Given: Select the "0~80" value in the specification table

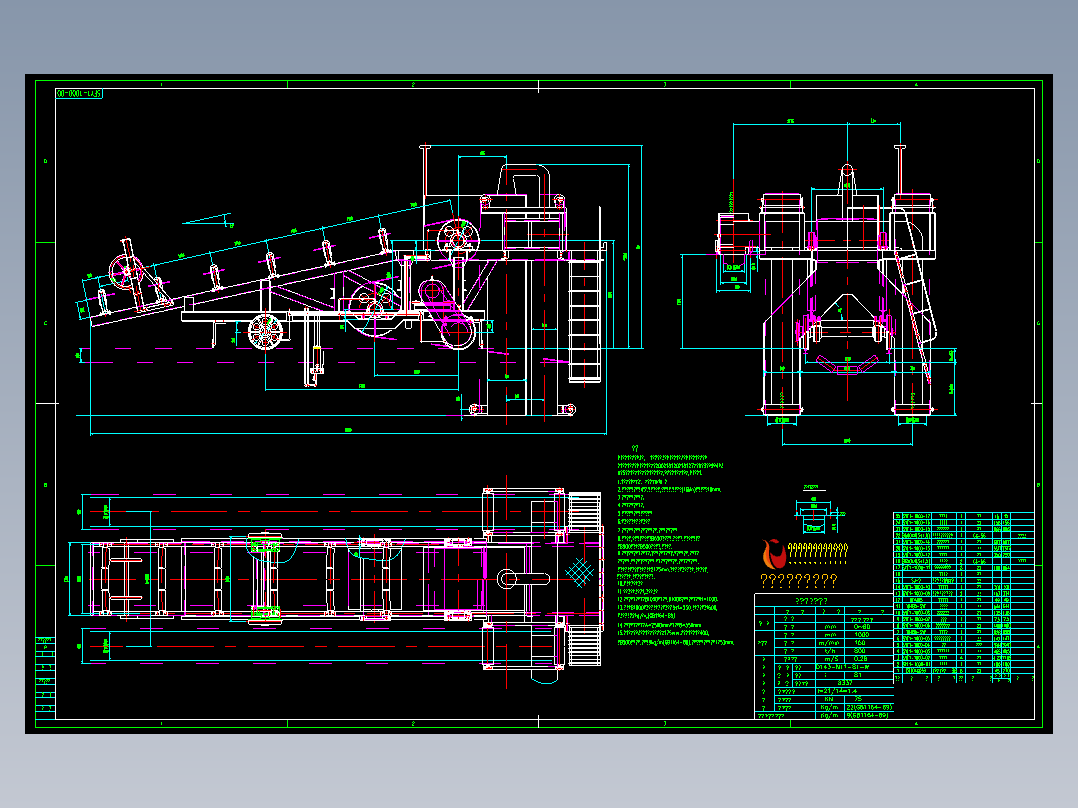Looking at the screenshot, I should pyautogui.click(x=861, y=626).
